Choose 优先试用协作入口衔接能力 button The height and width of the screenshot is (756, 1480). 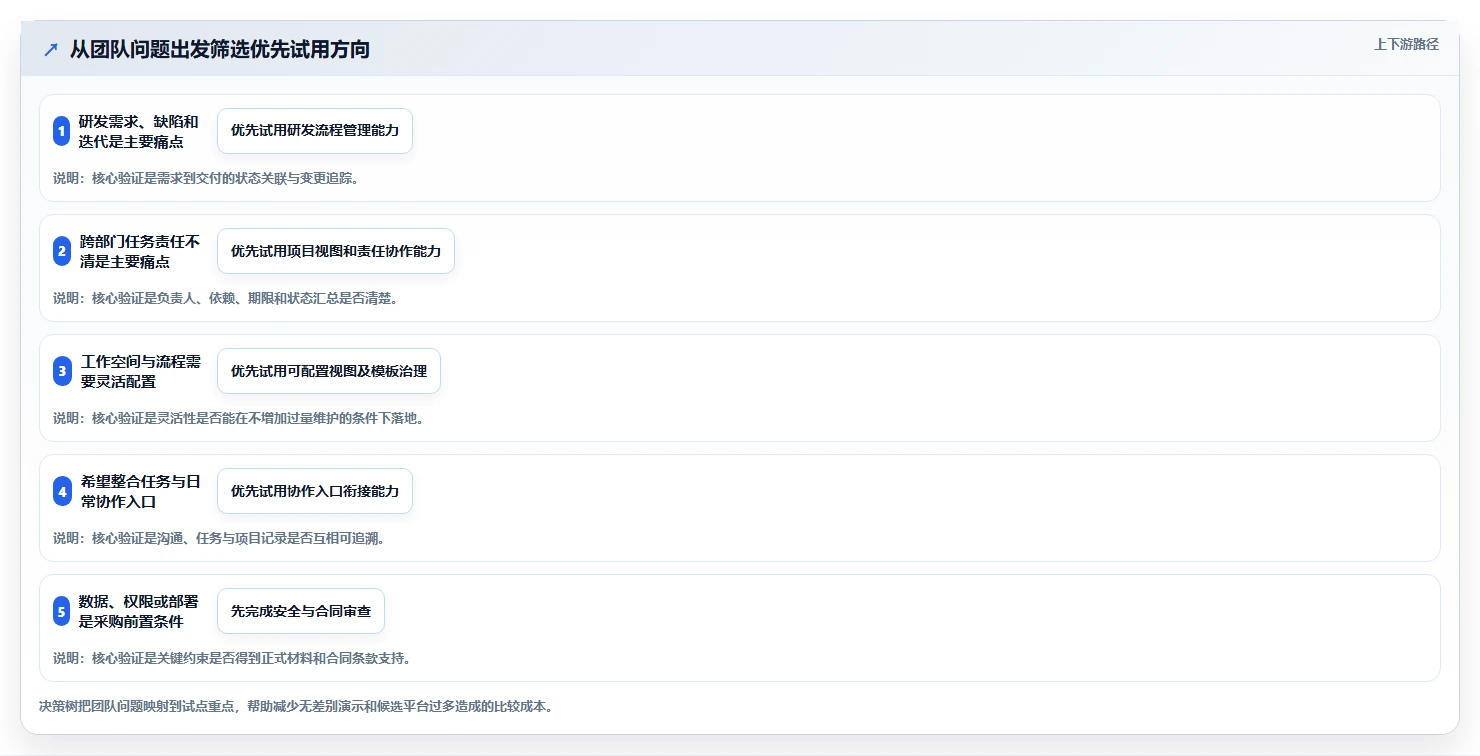click(x=315, y=491)
